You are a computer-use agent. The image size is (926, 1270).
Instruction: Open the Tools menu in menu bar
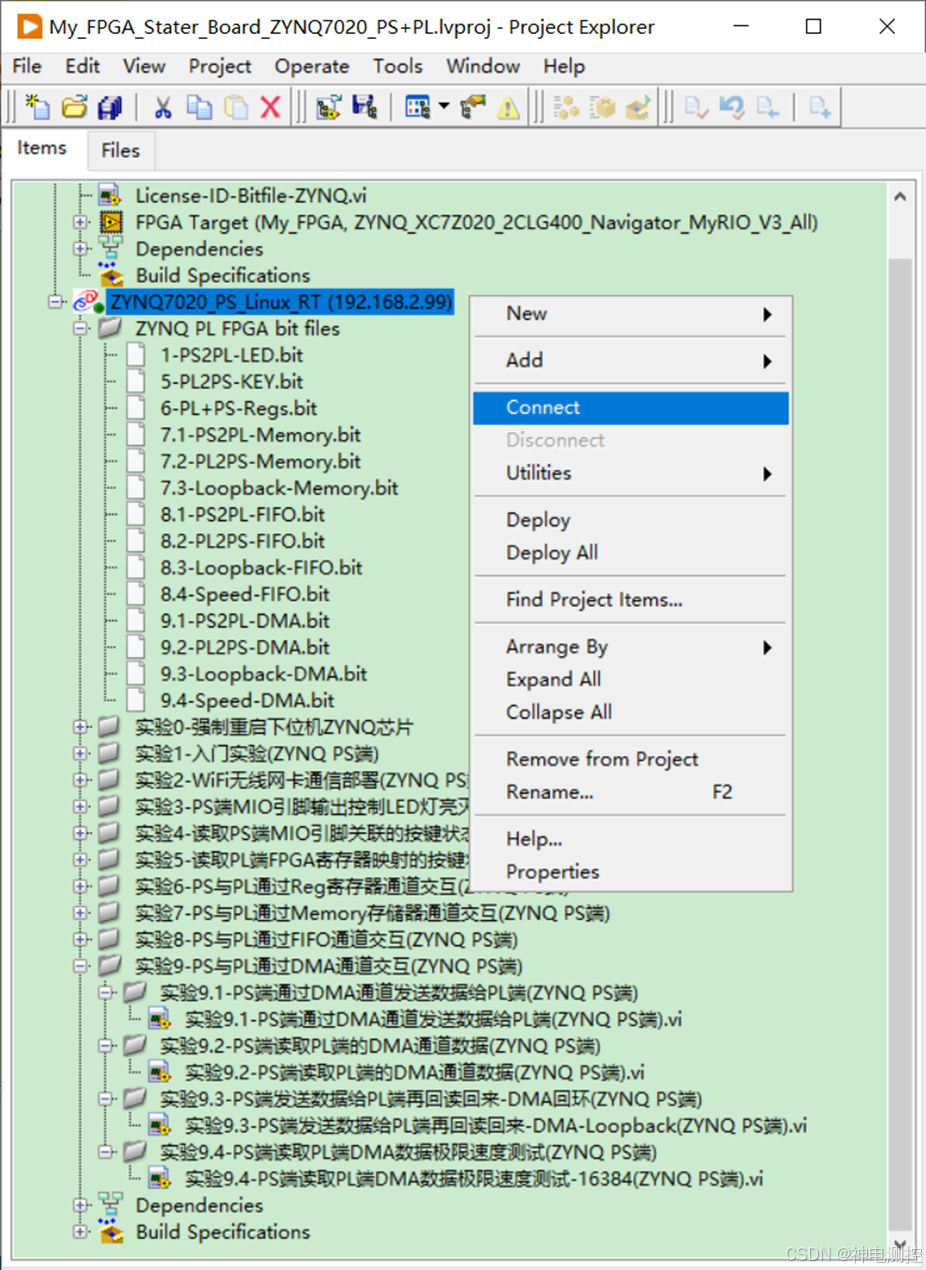398,67
